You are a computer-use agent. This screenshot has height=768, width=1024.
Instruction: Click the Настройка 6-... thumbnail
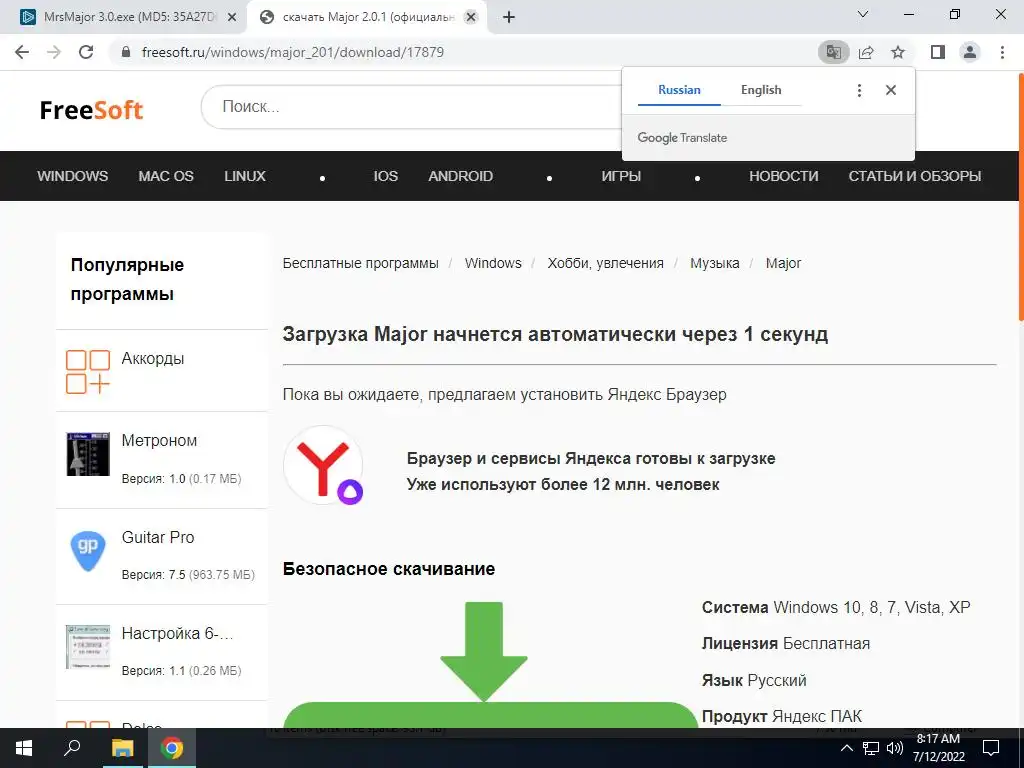88,647
